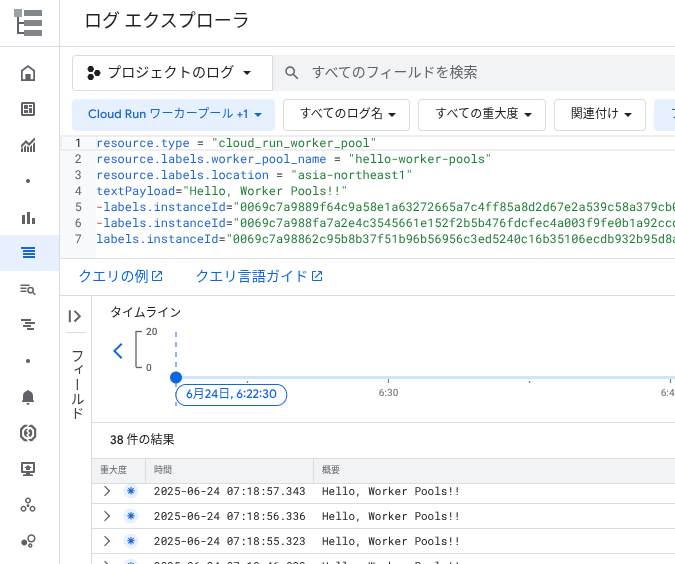
Task: Open すべてのログ名 dropdown
Action: click(x=346, y=115)
